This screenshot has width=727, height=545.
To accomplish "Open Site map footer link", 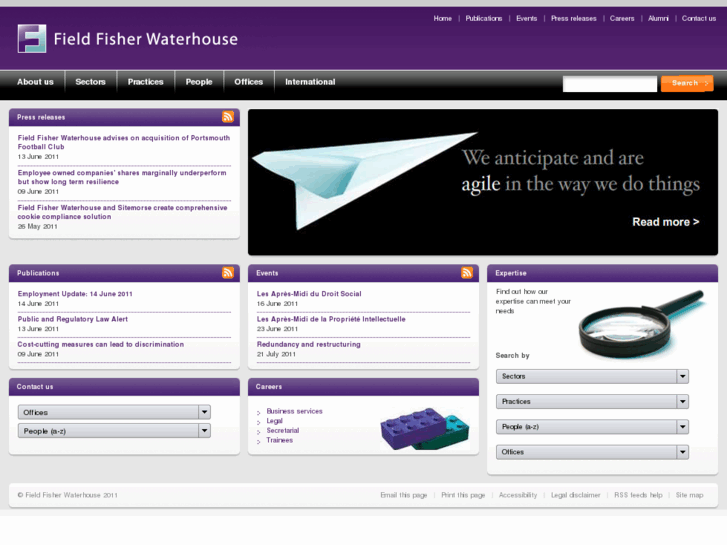I will tap(689, 495).
